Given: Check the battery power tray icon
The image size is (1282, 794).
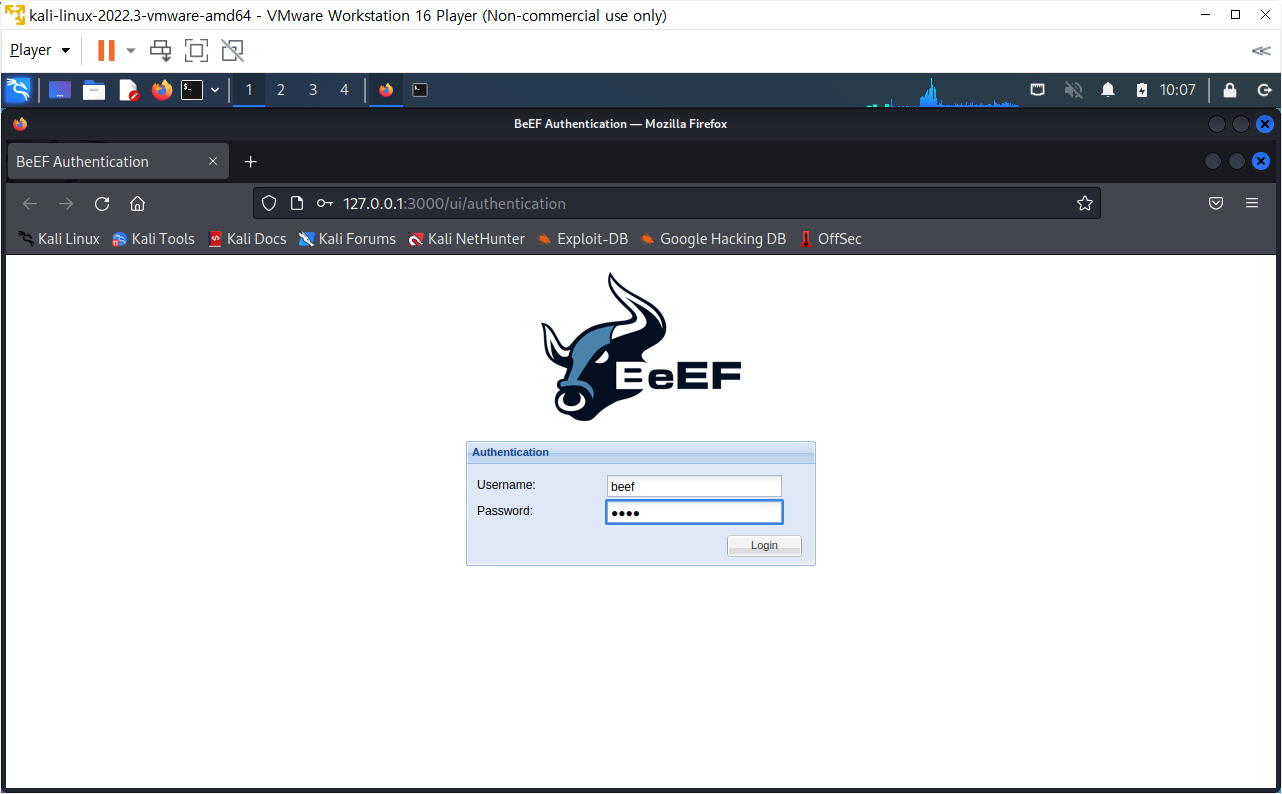Looking at the screenshot, I should [1142, 90].
